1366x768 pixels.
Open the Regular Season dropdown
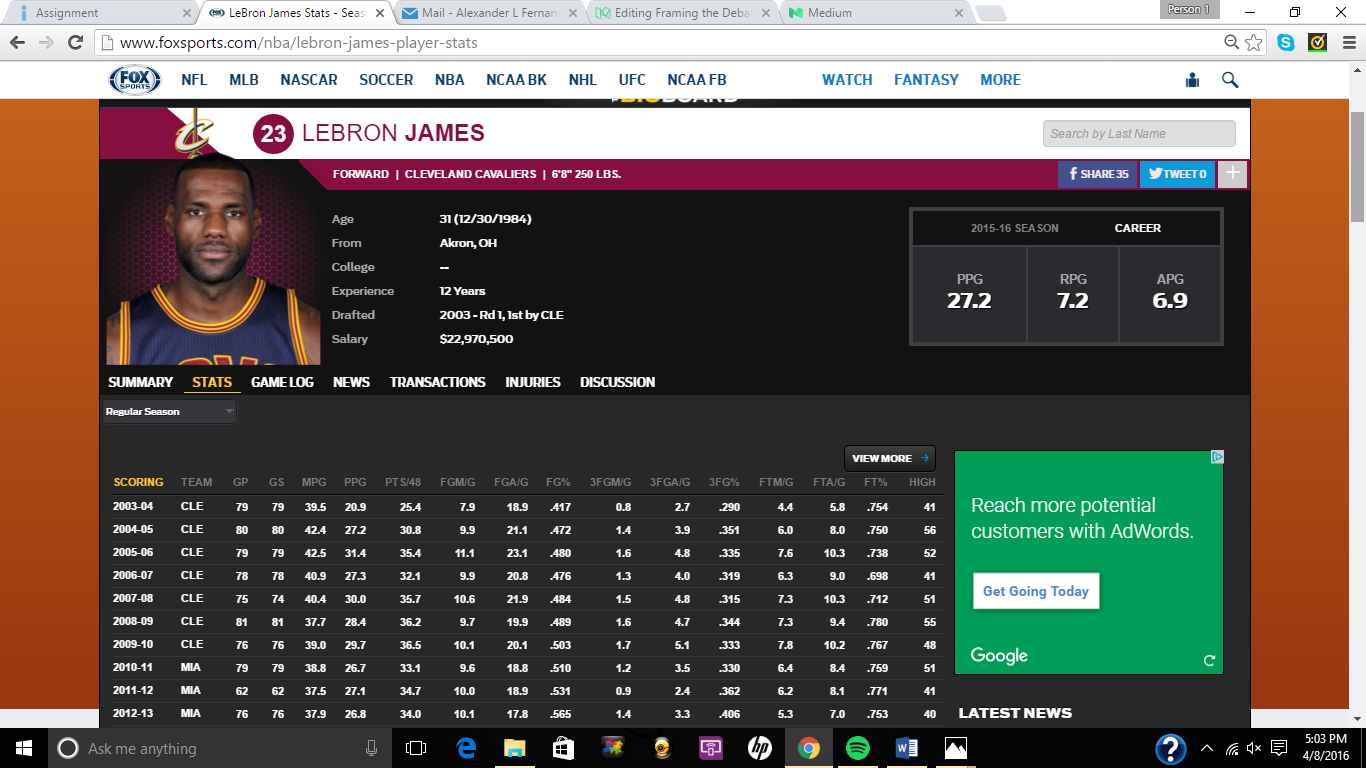click(170, 412)
